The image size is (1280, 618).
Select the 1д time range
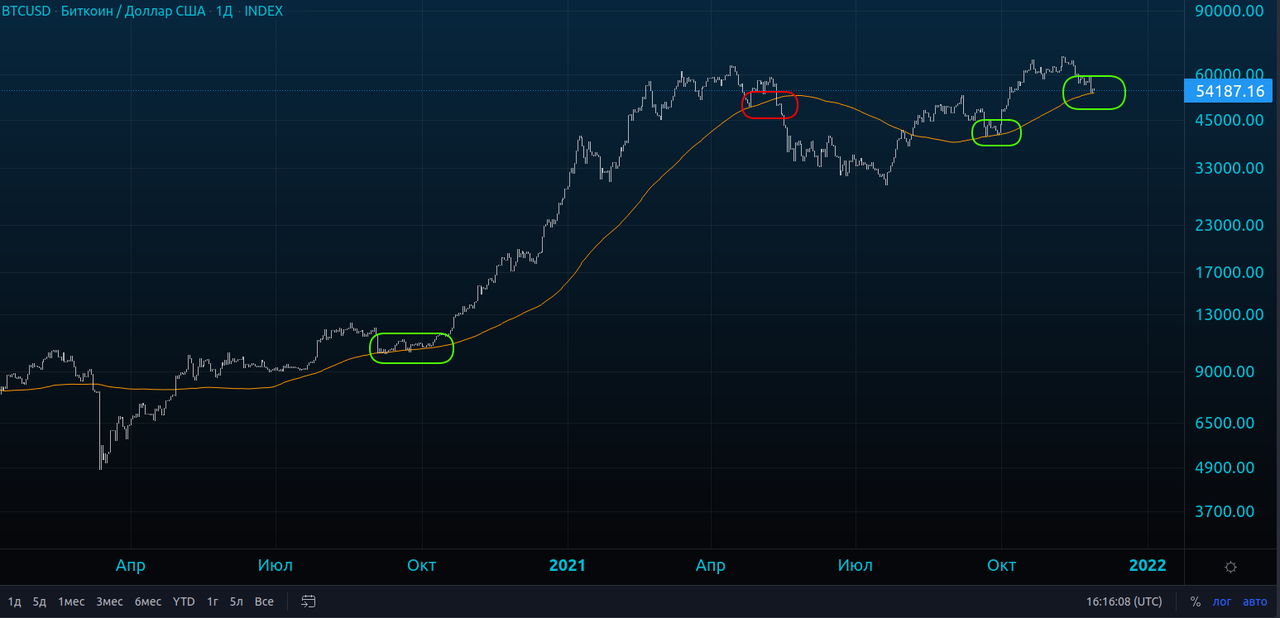pyautogui.click(x=15, y=602)
